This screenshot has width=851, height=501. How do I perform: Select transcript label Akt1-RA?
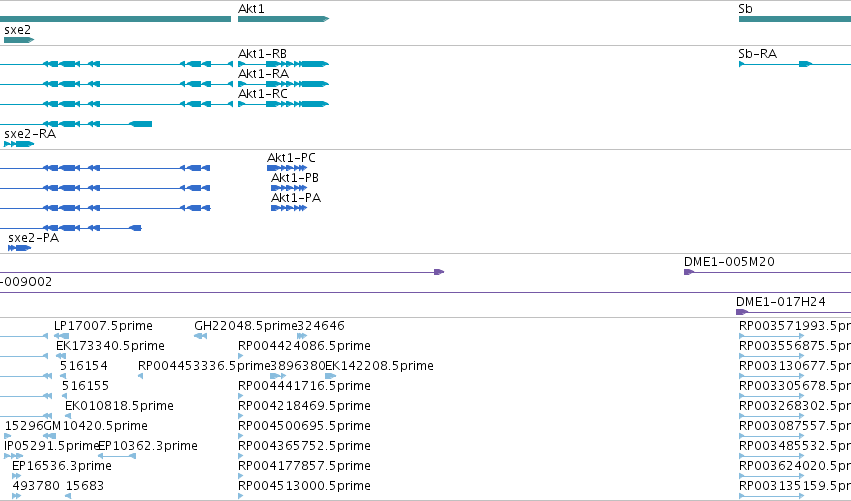point(263,74)
